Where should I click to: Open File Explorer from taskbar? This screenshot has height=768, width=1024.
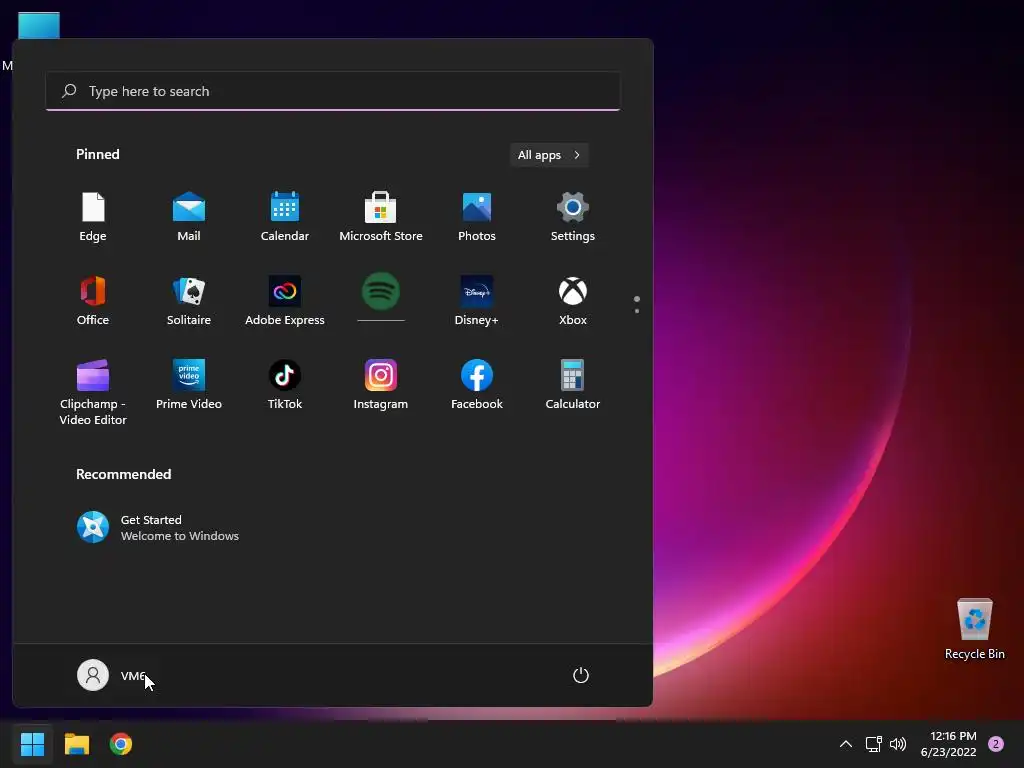77,744
